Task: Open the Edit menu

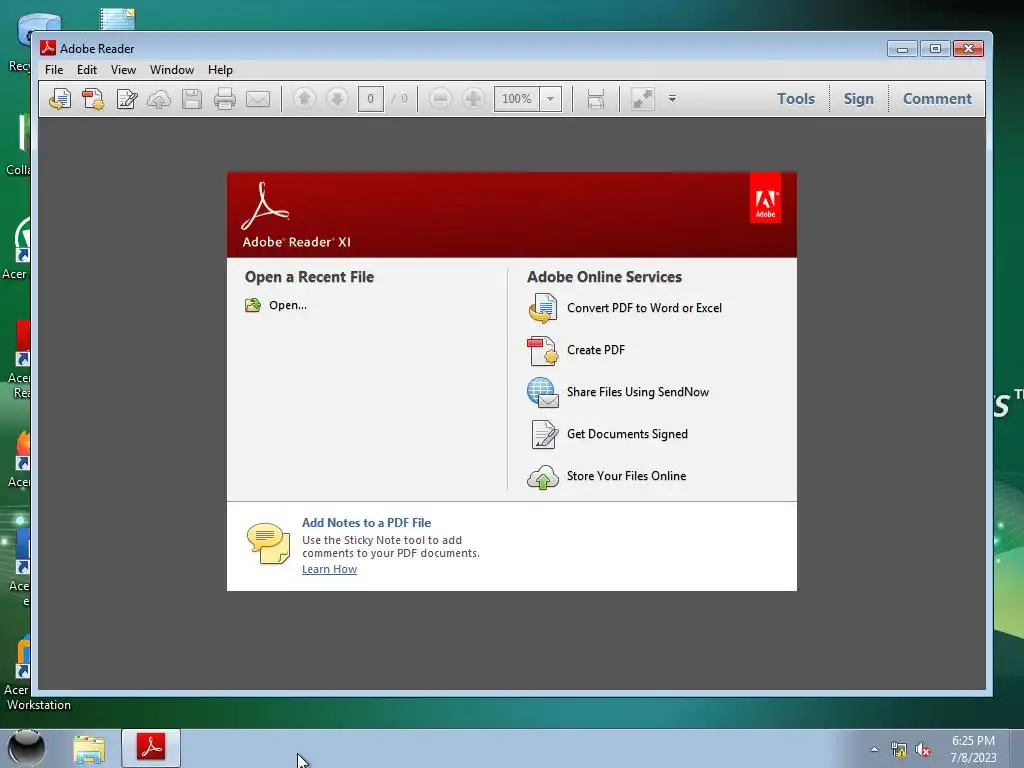Action: point(87,70)
